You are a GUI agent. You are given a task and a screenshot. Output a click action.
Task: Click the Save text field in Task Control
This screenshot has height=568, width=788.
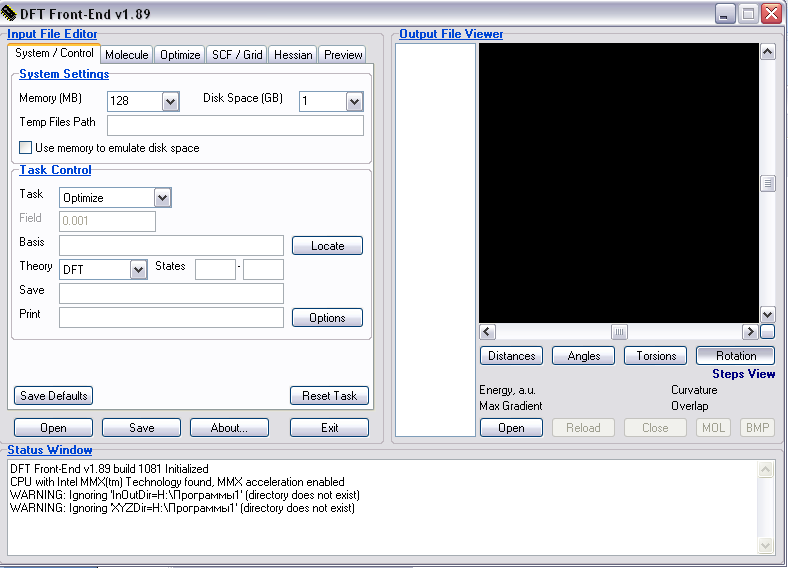pos(171,294)
